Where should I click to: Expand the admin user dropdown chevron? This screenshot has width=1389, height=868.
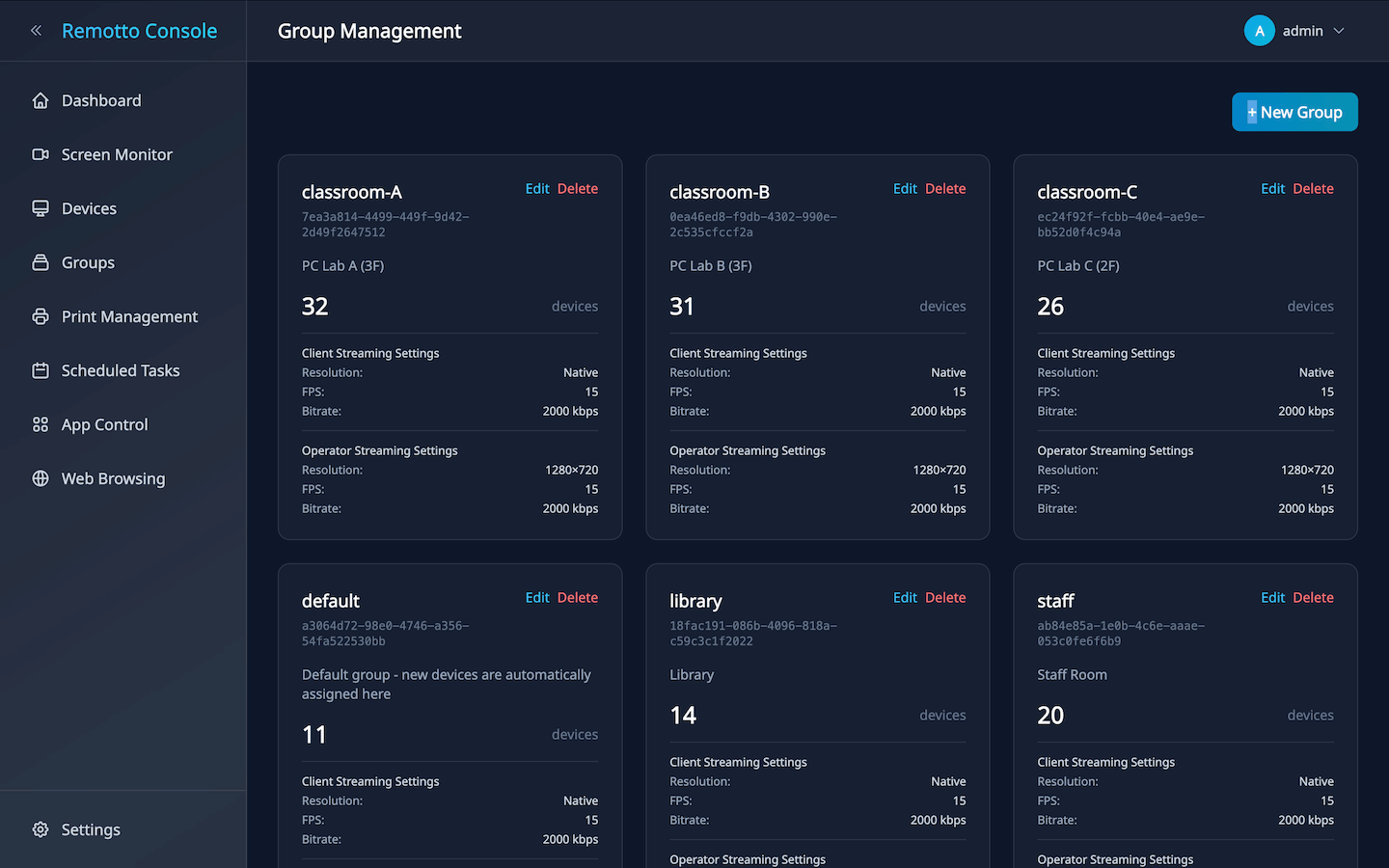point(1339,31)
